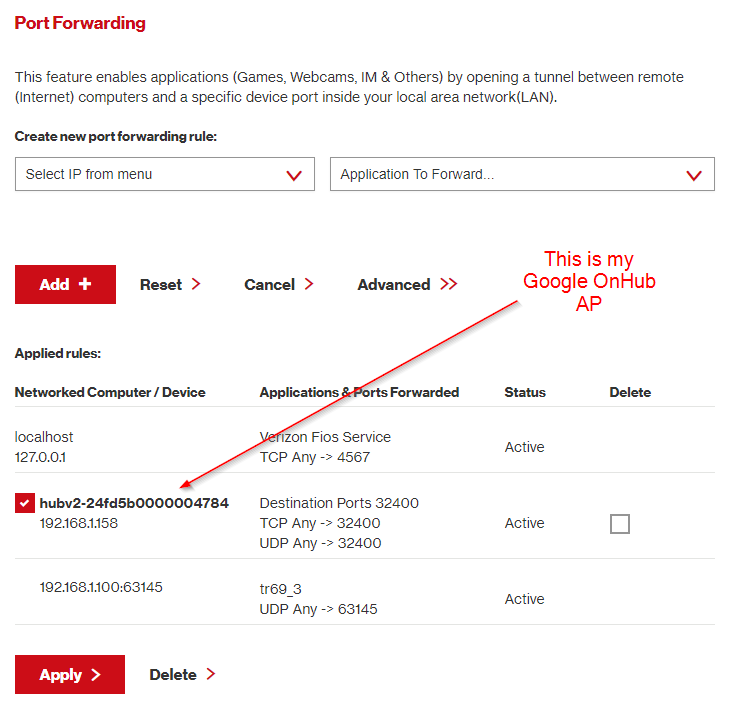Click the red arrow on IP dropdown
The image size is (747, 709).
(294, 175)
